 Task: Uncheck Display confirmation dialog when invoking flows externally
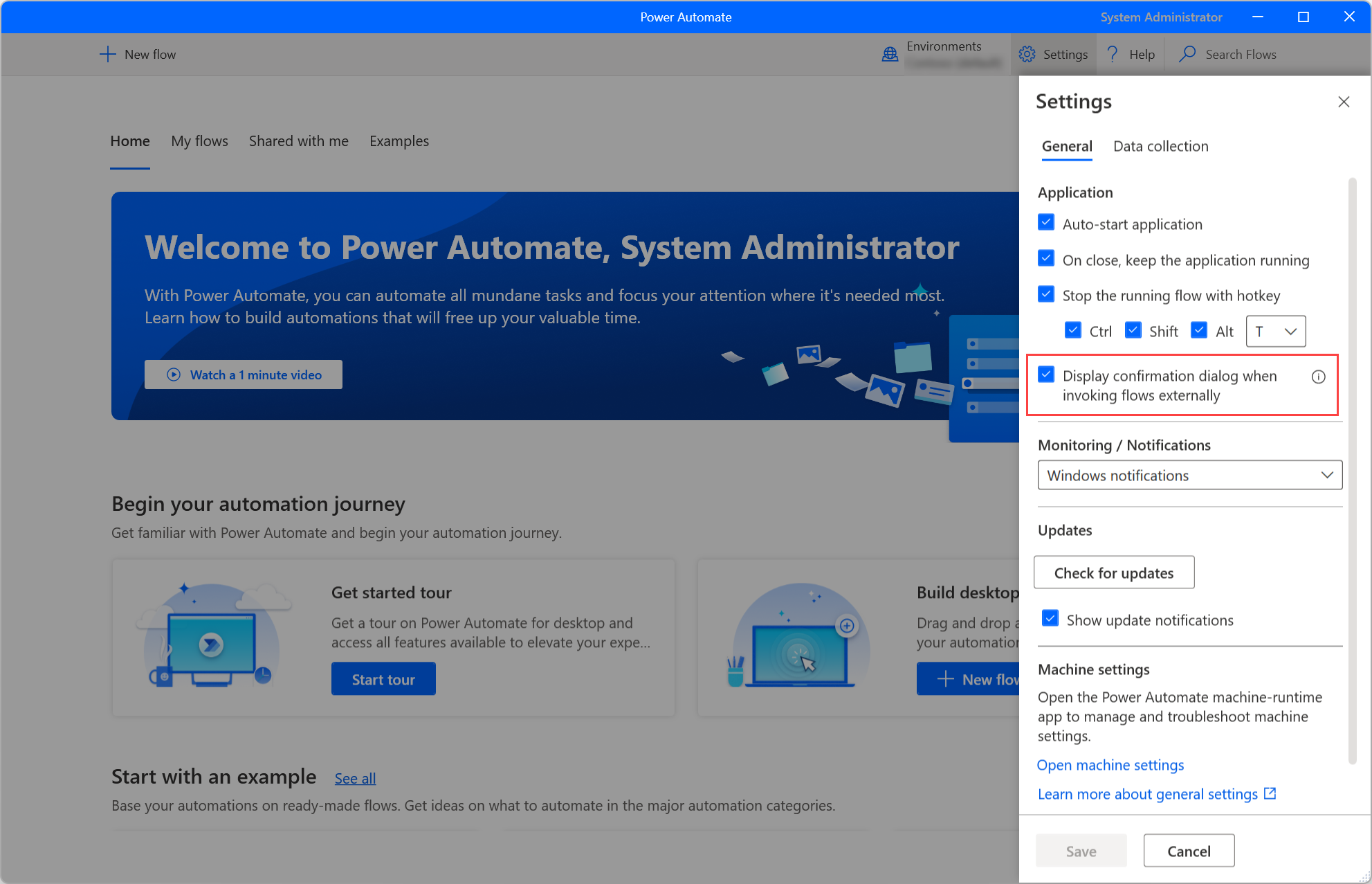coord(1047,375)
